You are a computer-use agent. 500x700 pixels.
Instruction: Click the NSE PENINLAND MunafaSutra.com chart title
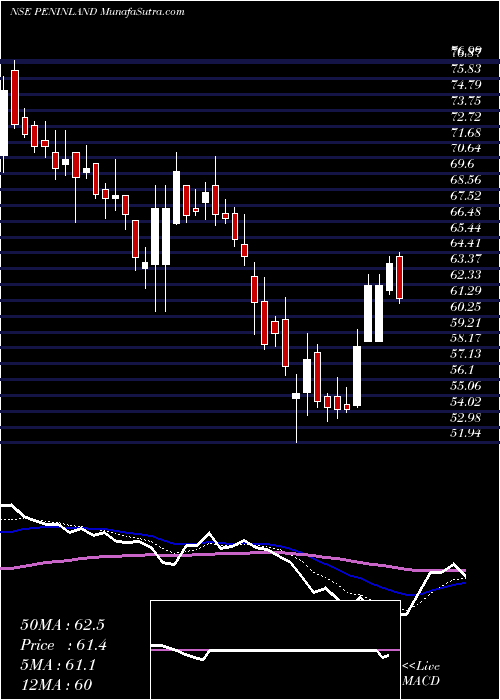point(97,12)
